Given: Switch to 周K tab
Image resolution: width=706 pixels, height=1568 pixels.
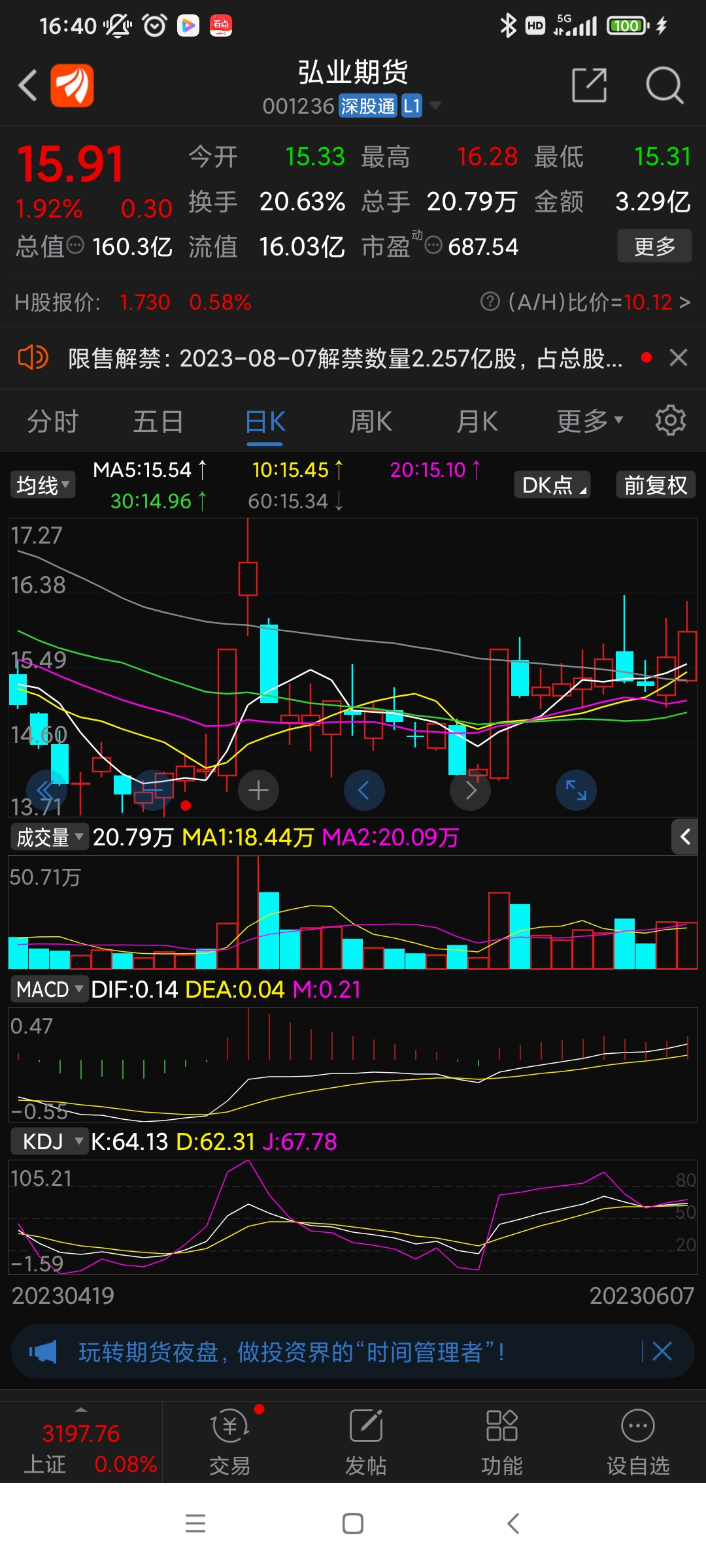Looking at the screenshot, I should (x=371, y=421).
